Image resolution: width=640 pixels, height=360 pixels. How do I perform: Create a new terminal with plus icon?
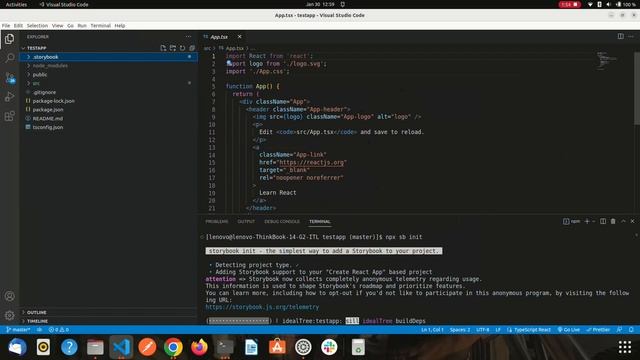pos(587,221)
